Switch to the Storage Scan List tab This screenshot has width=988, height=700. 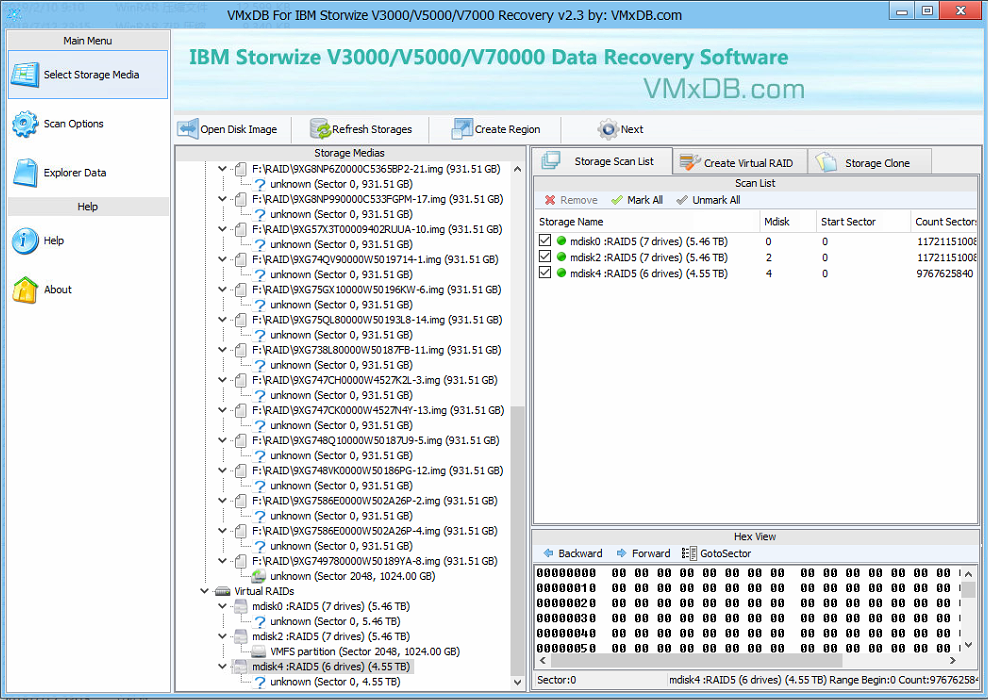[x=603, y=161]
